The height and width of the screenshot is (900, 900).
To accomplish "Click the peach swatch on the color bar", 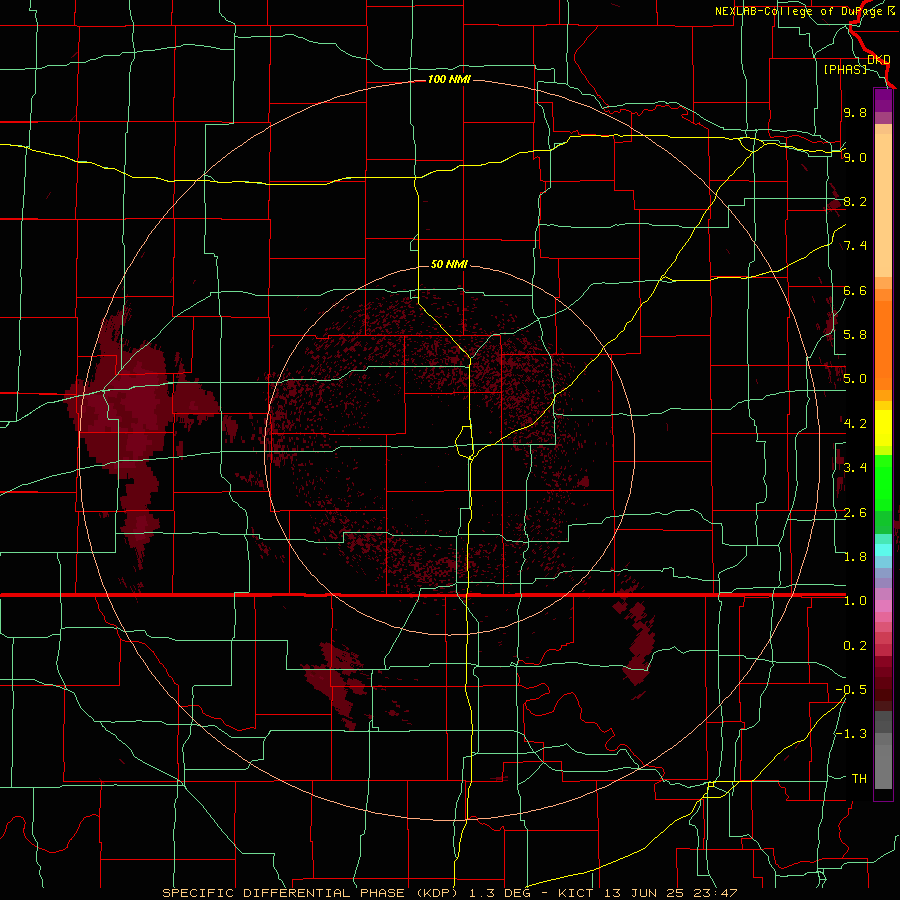I will (x=883, y=207).
